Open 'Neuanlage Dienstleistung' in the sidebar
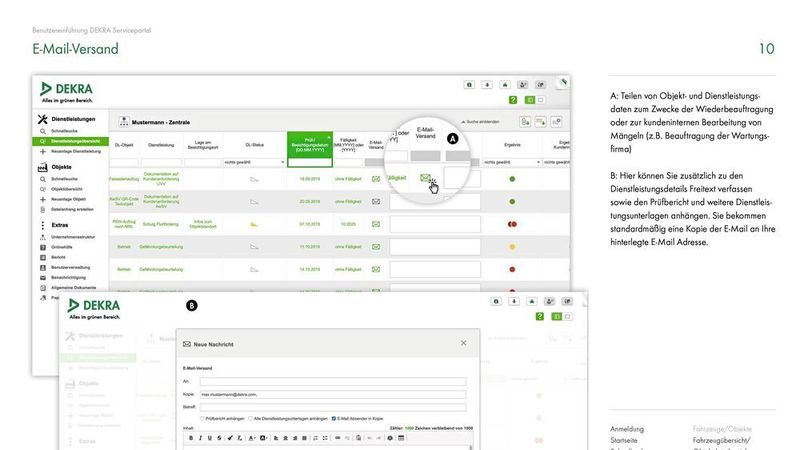 pyautogui.click(x=76, y=152)
